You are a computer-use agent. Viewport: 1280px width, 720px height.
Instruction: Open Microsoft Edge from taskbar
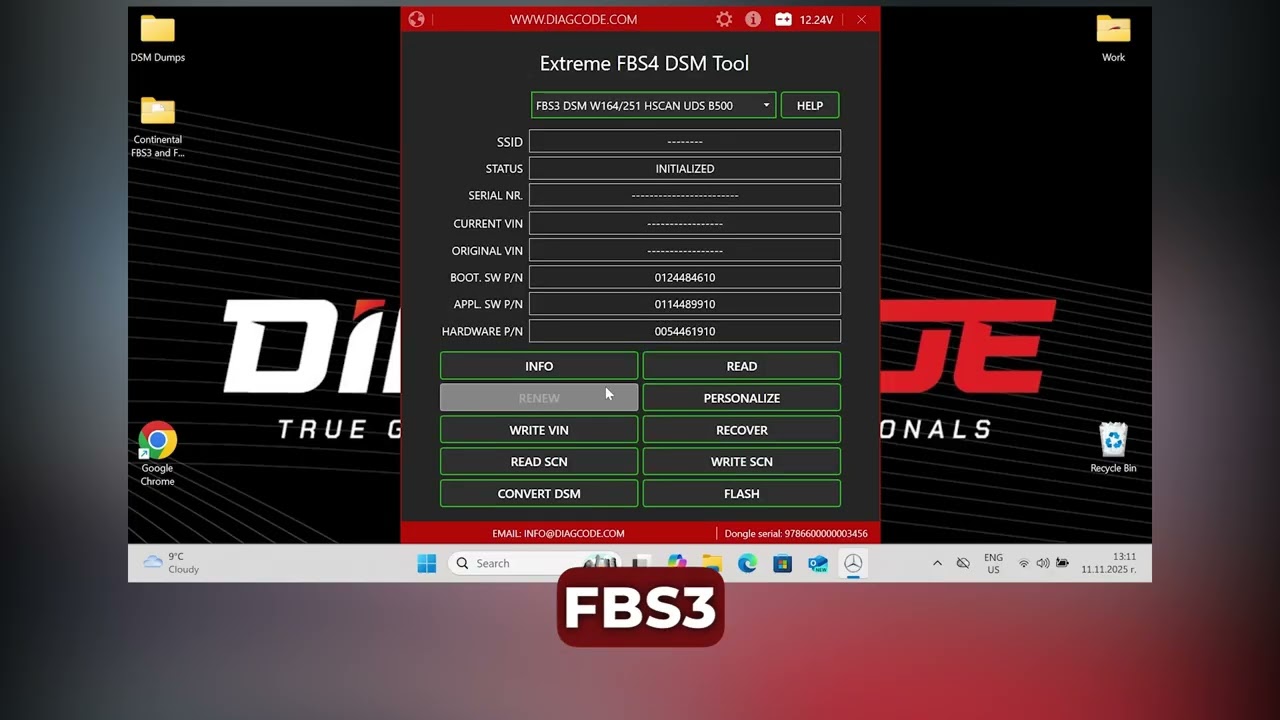747,564
